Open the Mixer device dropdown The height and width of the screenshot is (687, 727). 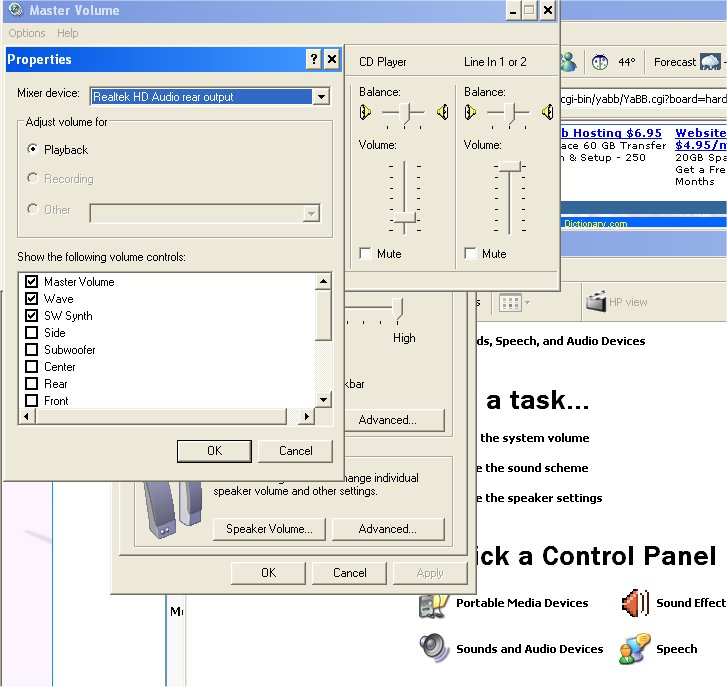click(320, 97)
